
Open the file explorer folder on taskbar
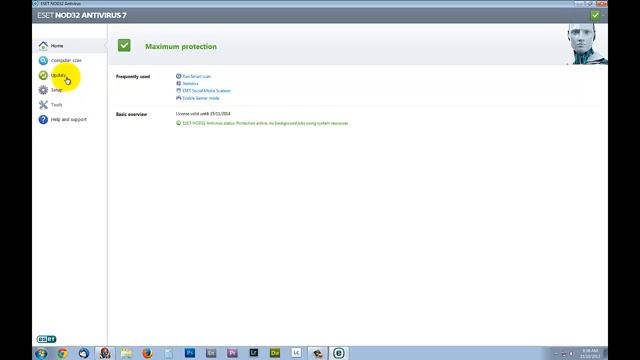point(126,353)
